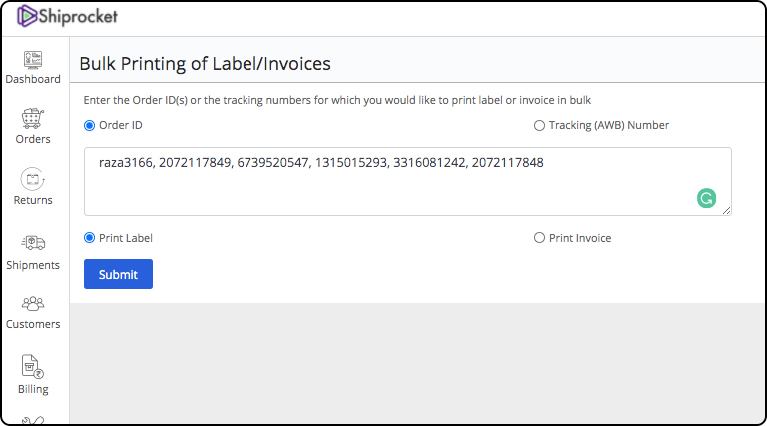767x426 pixels.
Task: Click the green Grammarly icon in textbox
Action: (706, 198)
